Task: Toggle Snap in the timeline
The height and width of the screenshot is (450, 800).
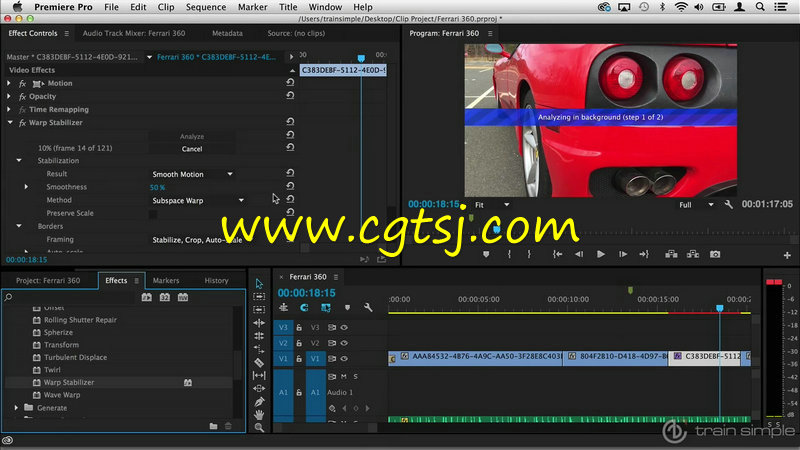Action: (305, 308)
